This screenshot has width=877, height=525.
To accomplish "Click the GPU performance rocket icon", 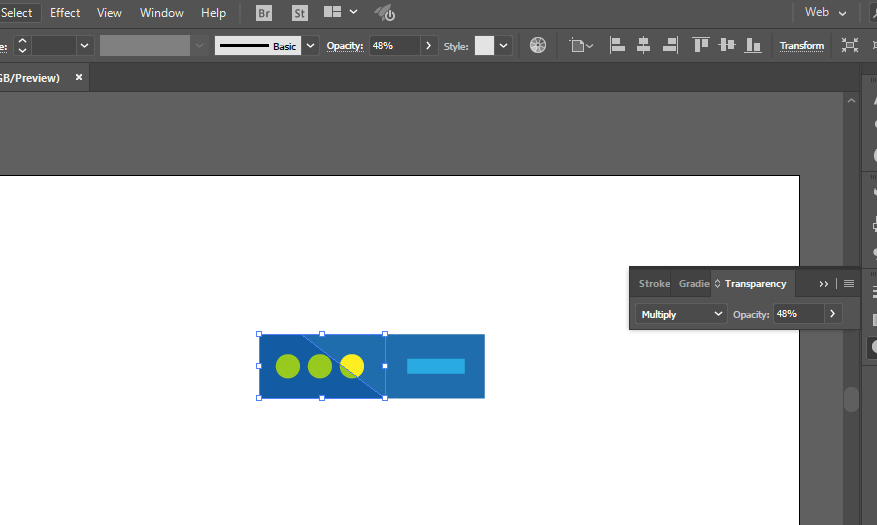I will 385,13.
